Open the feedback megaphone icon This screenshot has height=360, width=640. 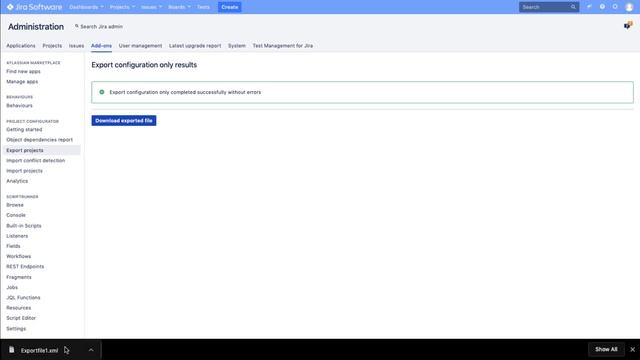coord(589,7)
